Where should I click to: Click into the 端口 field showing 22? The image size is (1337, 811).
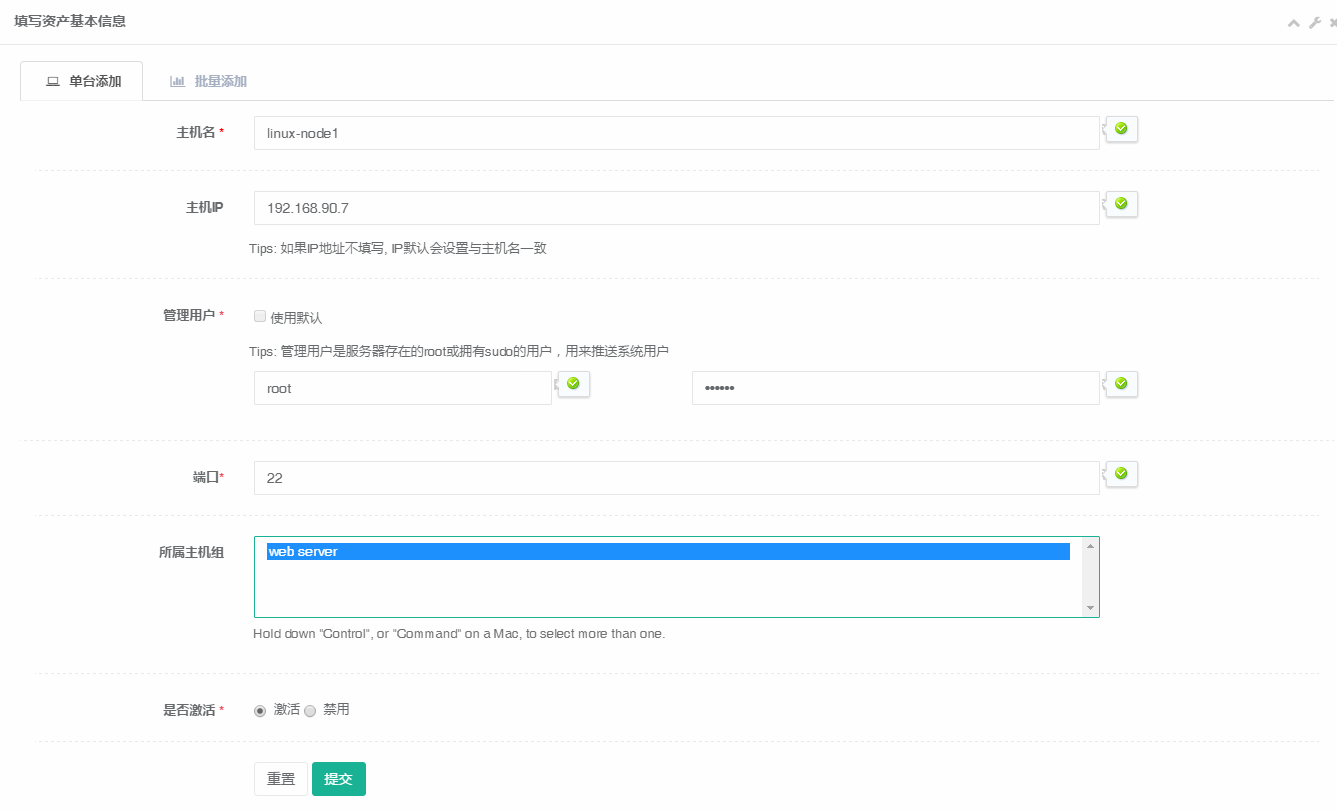[x=676, y=478]
